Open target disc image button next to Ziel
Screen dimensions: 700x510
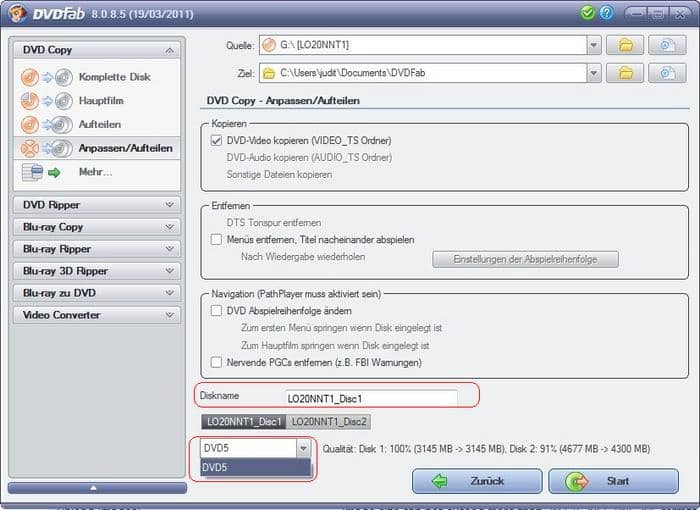pyautogui.click(x=667, y=73)
